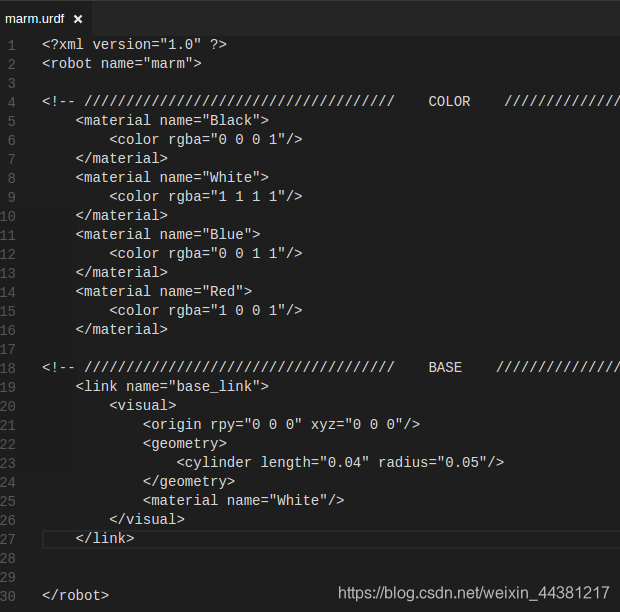
Task: Place cursor in rgba="0 0 1 1" value
Action: [248, 253]
